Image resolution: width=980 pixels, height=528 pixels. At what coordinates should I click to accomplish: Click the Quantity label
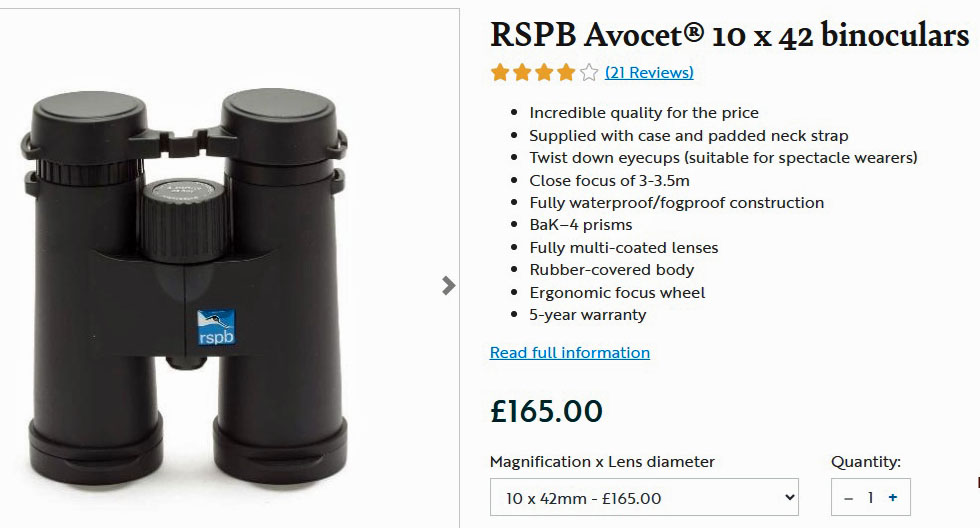click(x=866, y=462)
